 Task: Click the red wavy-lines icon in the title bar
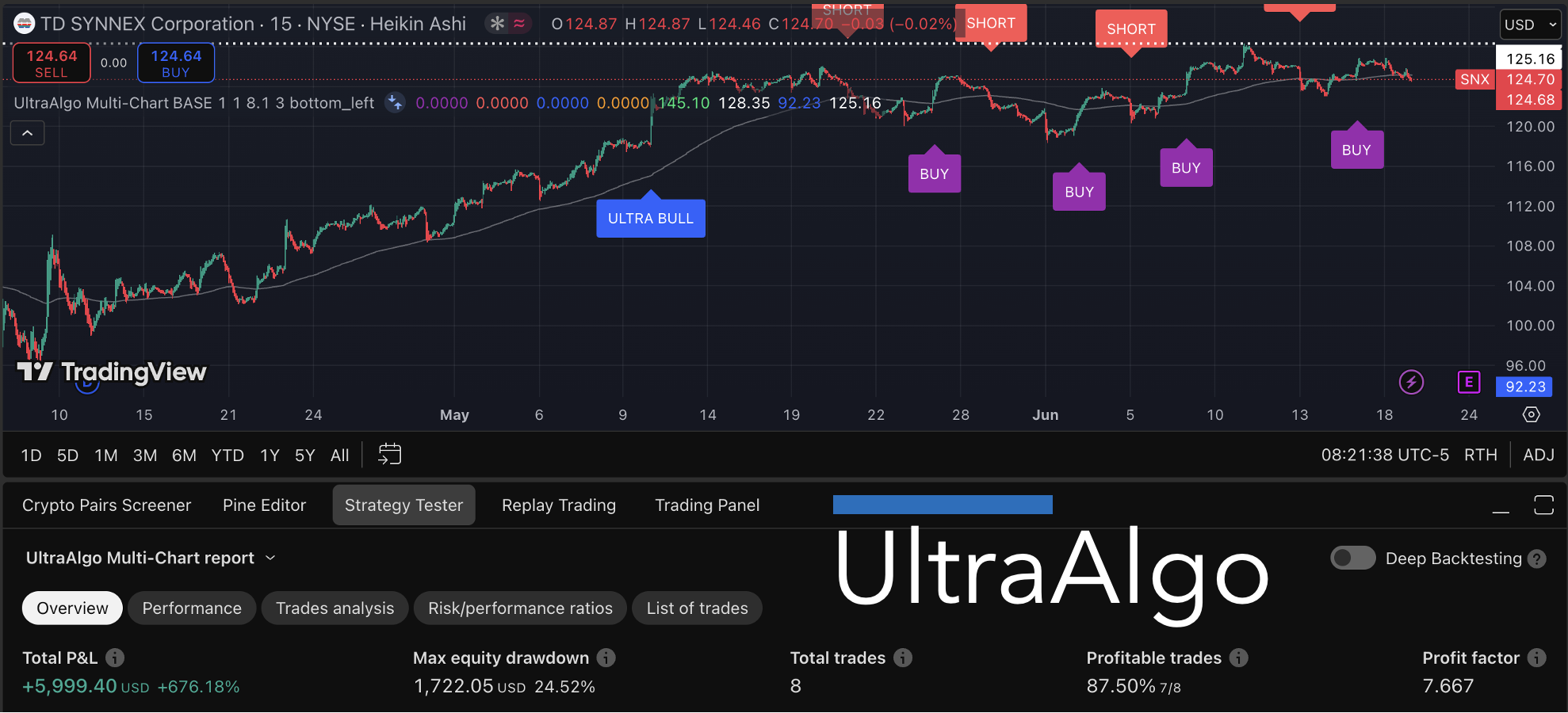point(519,24)
